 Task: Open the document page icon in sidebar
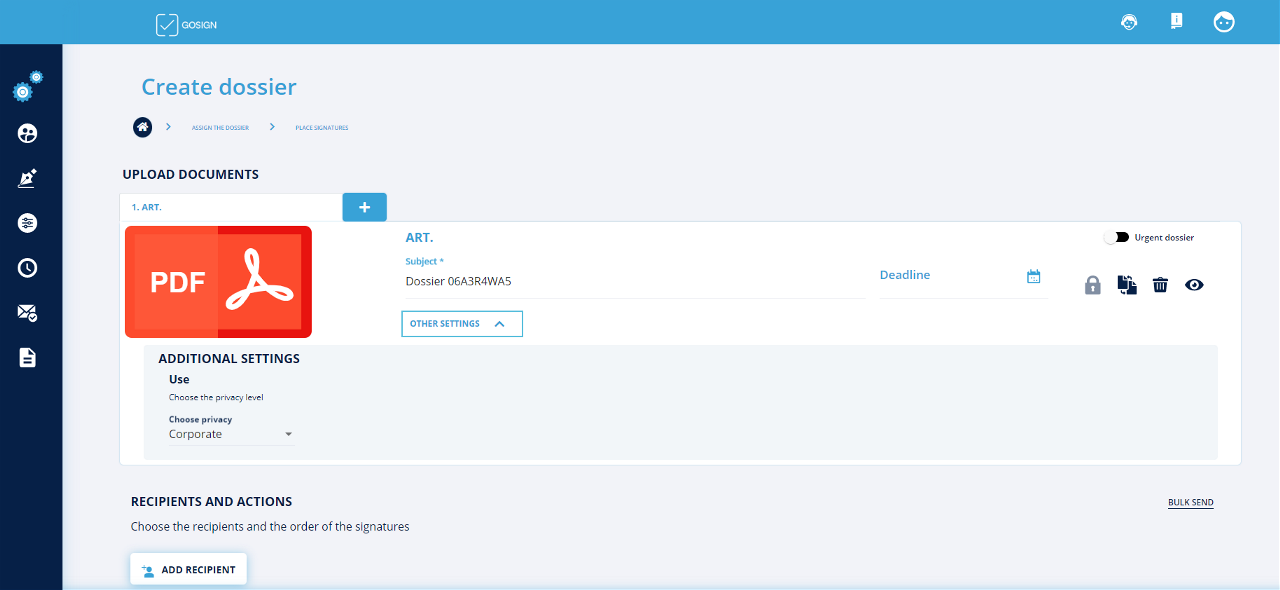click(x=27, y=357)
